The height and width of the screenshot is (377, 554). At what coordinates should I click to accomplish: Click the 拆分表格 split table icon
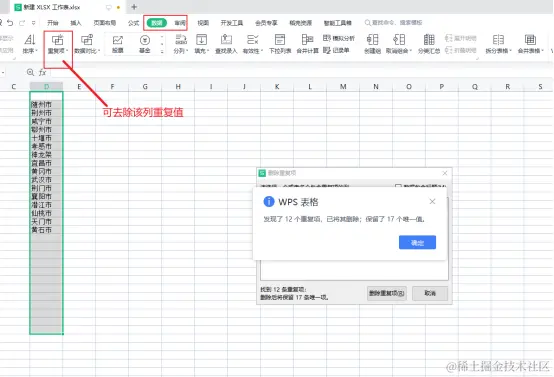(498, 44)
